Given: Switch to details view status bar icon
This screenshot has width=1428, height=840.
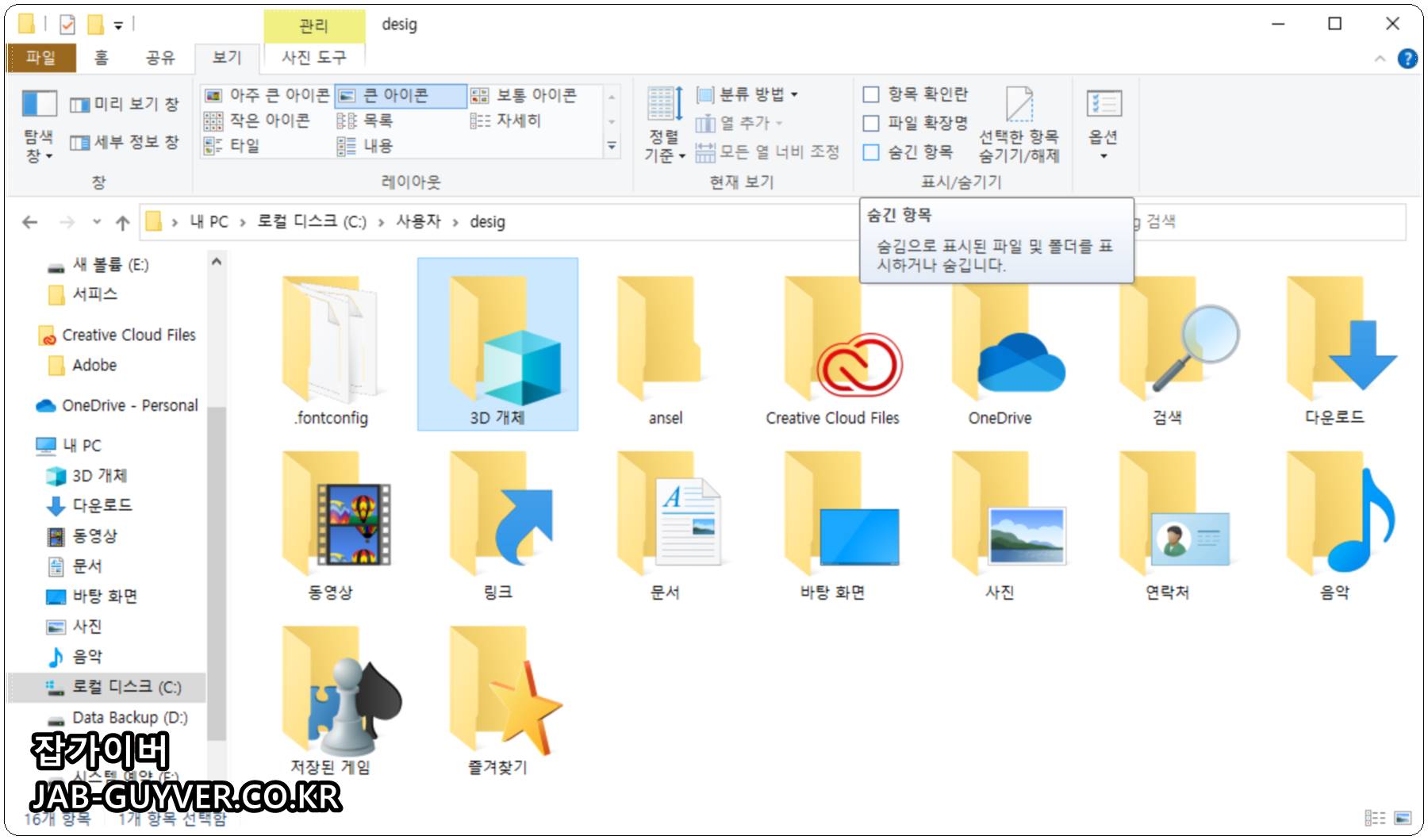Looking at the screenshot, I should (1375, 818).
